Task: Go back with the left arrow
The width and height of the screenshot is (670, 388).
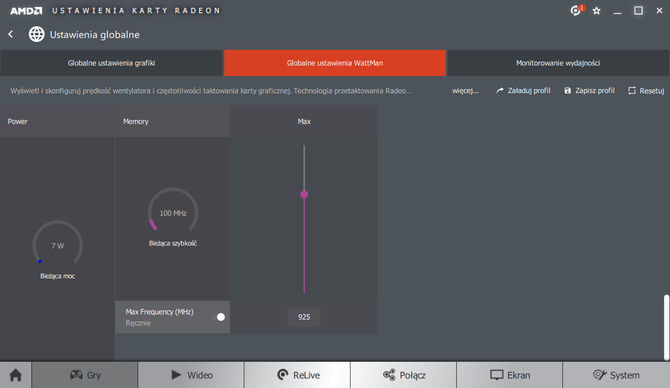Action: (11, 34)
